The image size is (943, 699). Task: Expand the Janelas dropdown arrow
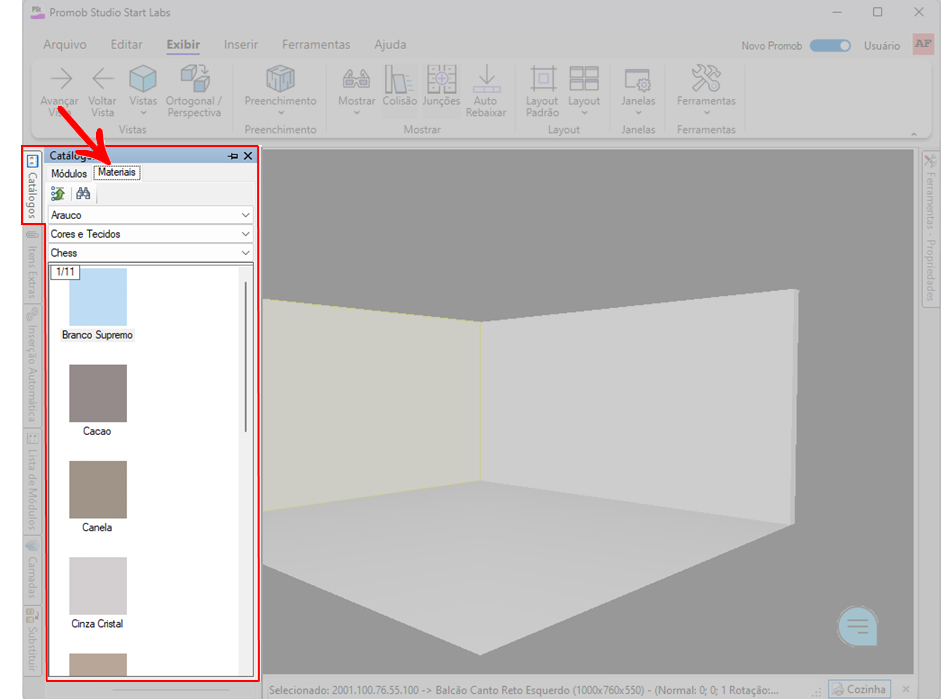[638, 113]
